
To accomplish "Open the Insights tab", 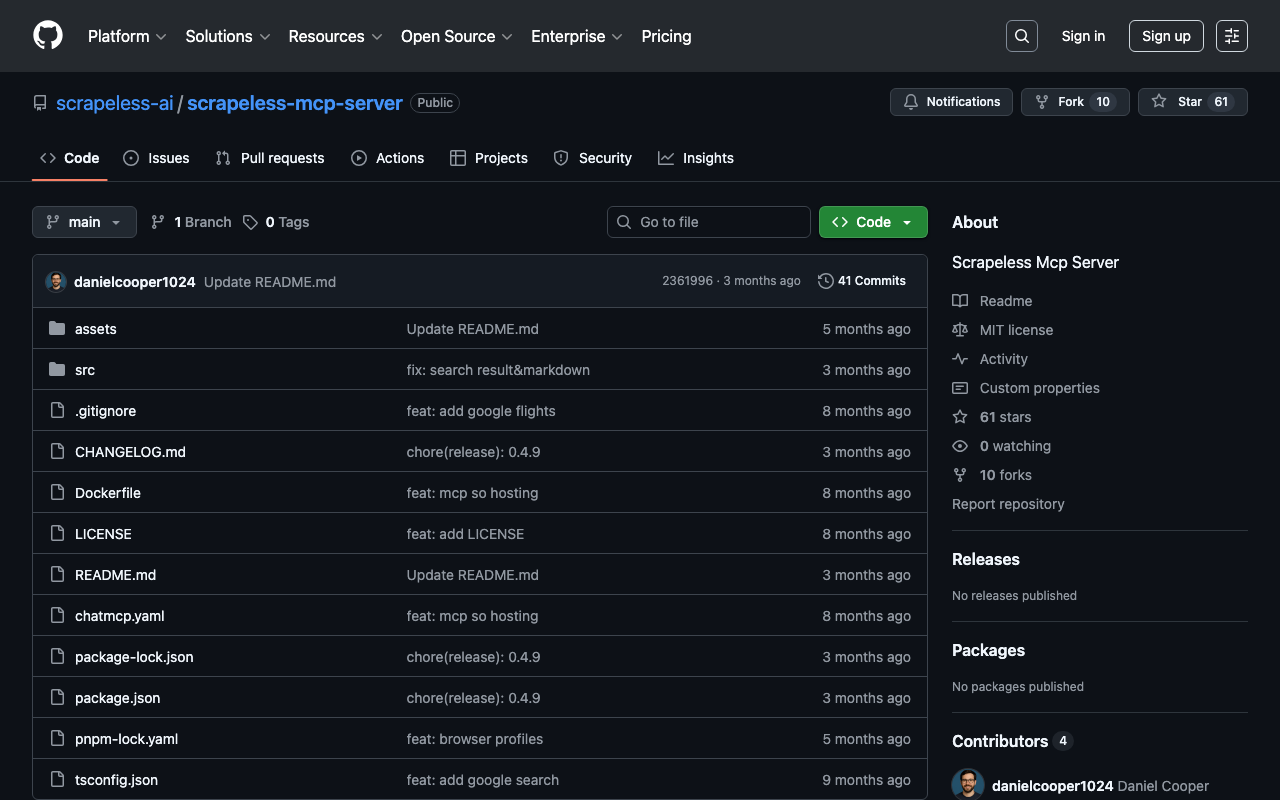I will click(696, 158).
